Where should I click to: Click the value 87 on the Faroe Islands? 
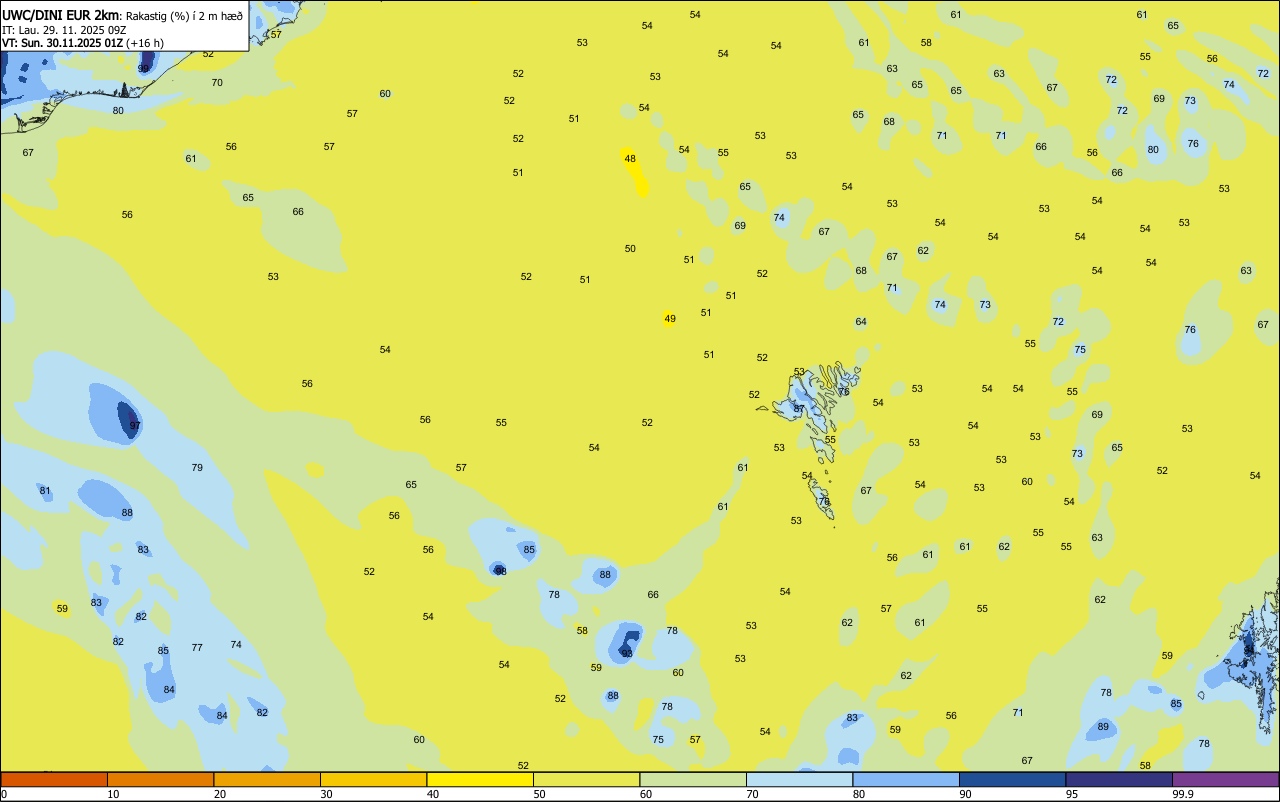799,409
